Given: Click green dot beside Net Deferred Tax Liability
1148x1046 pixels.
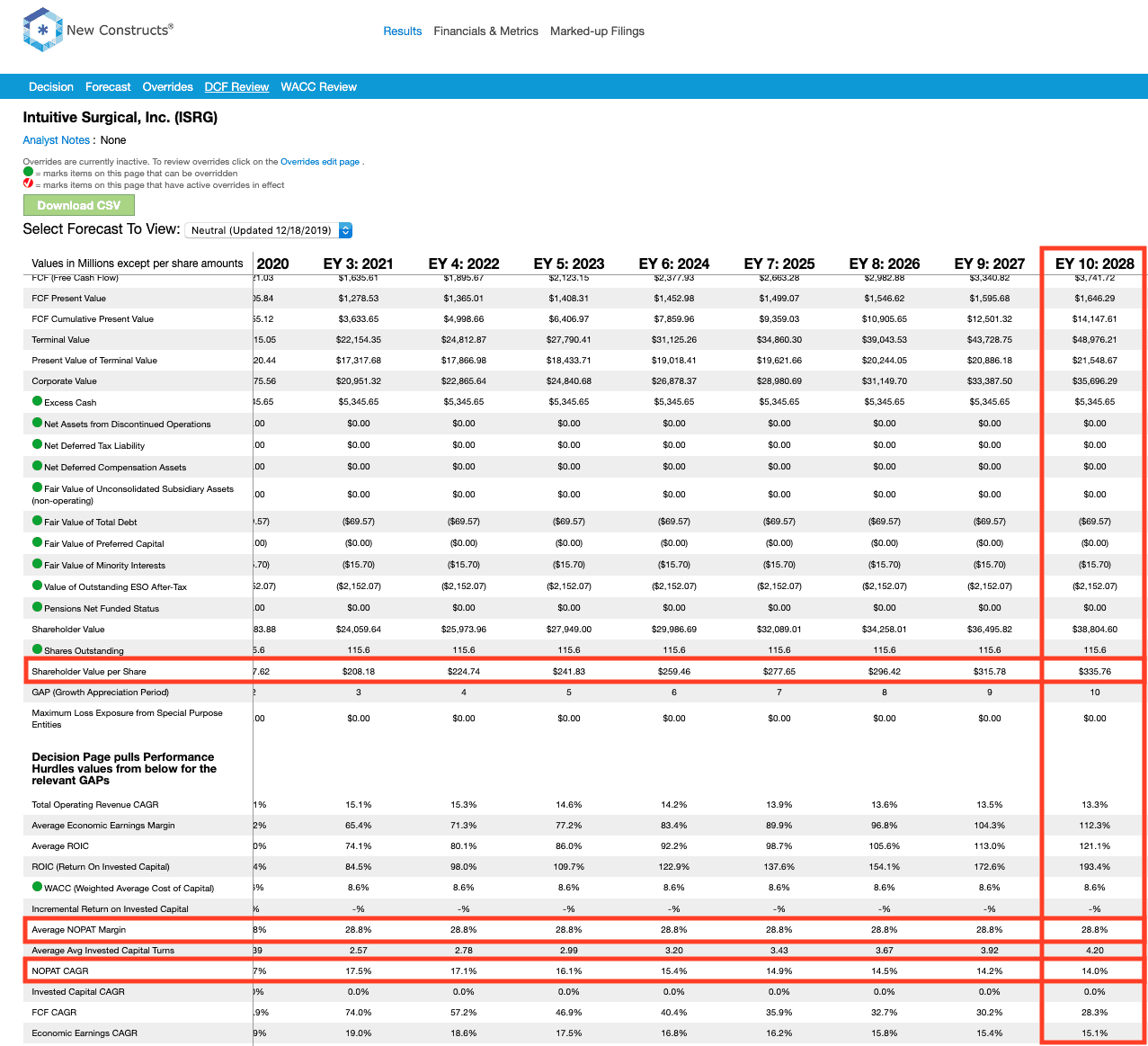Looking at the screenshot, I should [38, 444].
